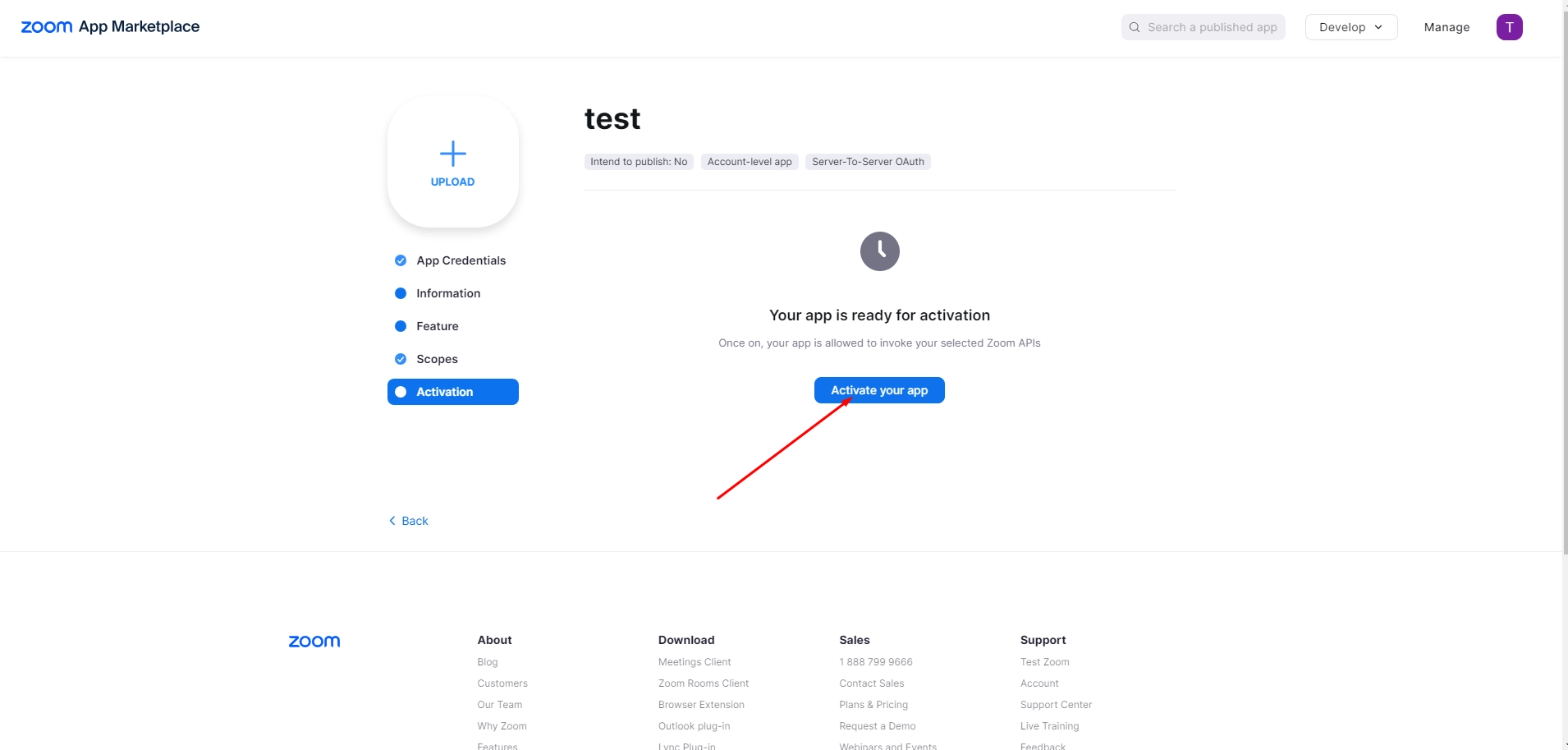Click the search magnifier icon
1568x750 pixels.
point(1135,27)
